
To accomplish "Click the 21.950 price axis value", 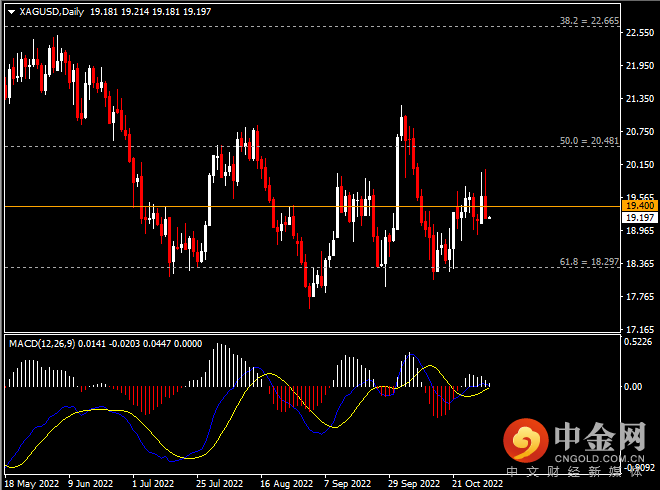I will pos(640,66).
